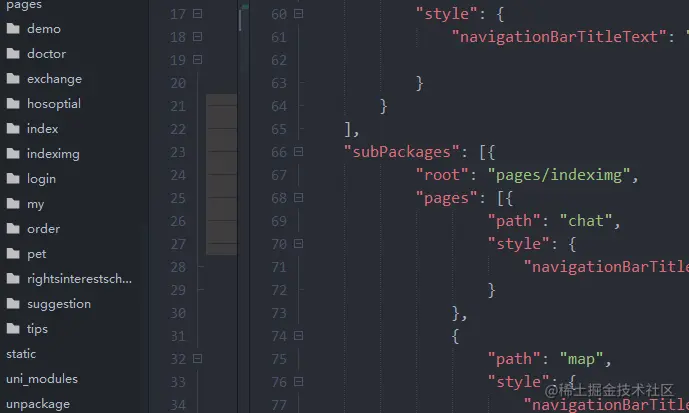This screenshot has height=413, width=689.
Task: Collapse the style block at line 76
Action: tap(298, 381)
